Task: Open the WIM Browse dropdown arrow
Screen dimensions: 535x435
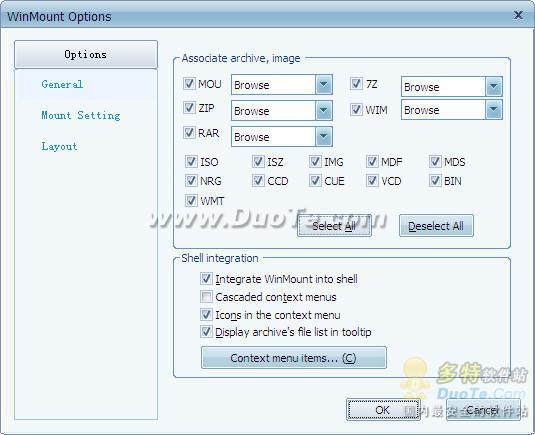Action: (x=493, y=110)
